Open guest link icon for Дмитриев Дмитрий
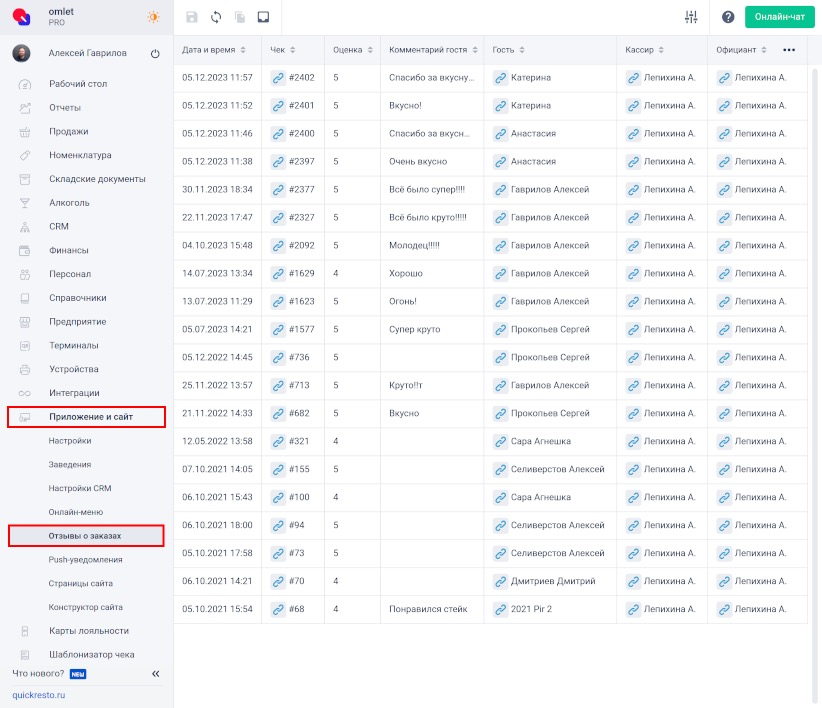822x708 pixels. point(501,581)
